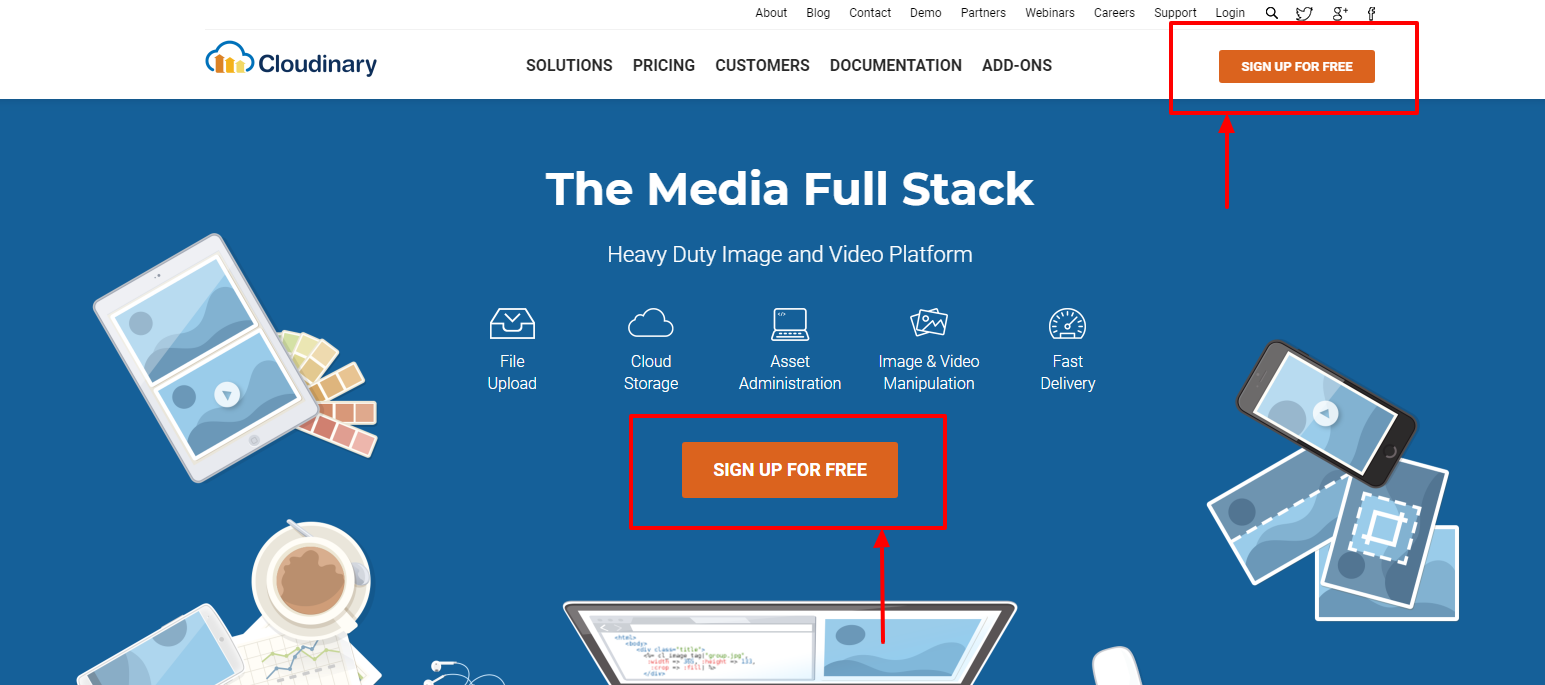
Task: Open the Blog link
Action: pos(818,13)
